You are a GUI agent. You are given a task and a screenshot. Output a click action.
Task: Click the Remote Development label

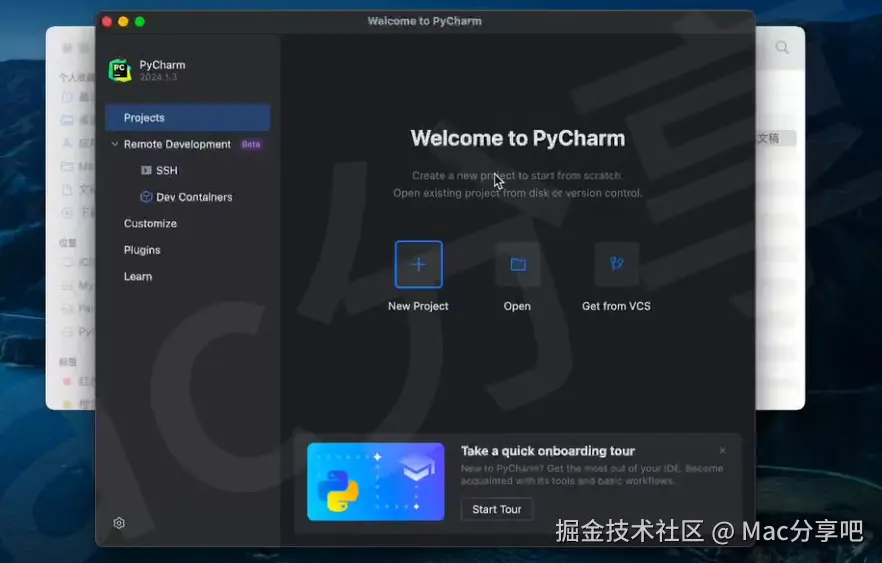click(177, 144)
